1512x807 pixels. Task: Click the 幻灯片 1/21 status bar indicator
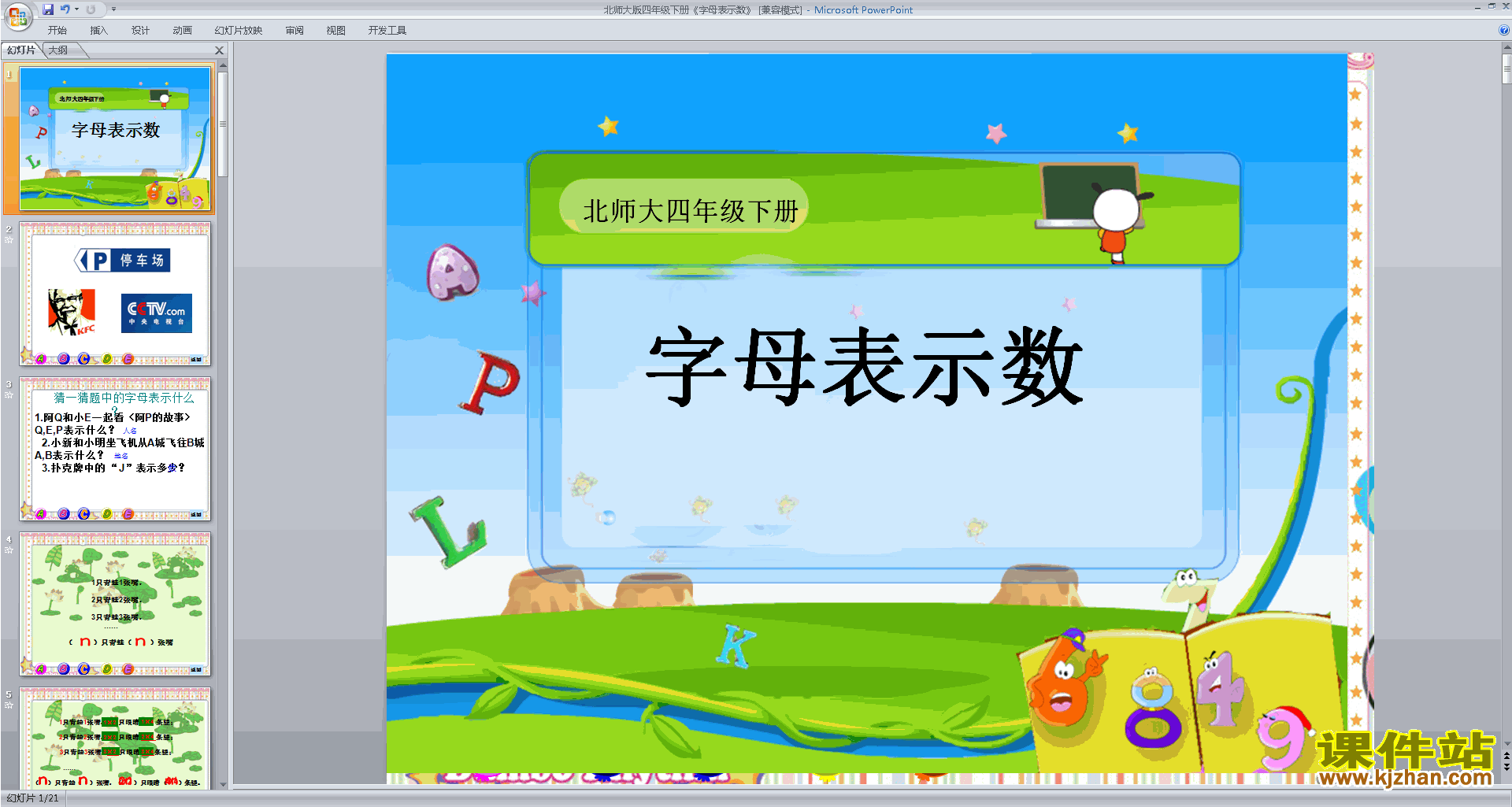point(32,798)
